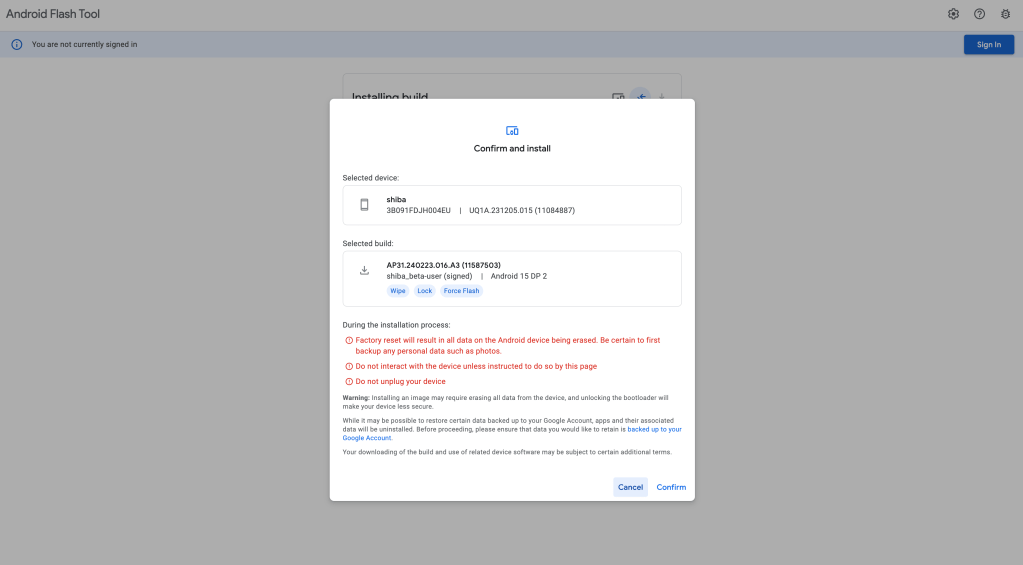
Task: Click the bug report icon
Action: pos(1005,14)
